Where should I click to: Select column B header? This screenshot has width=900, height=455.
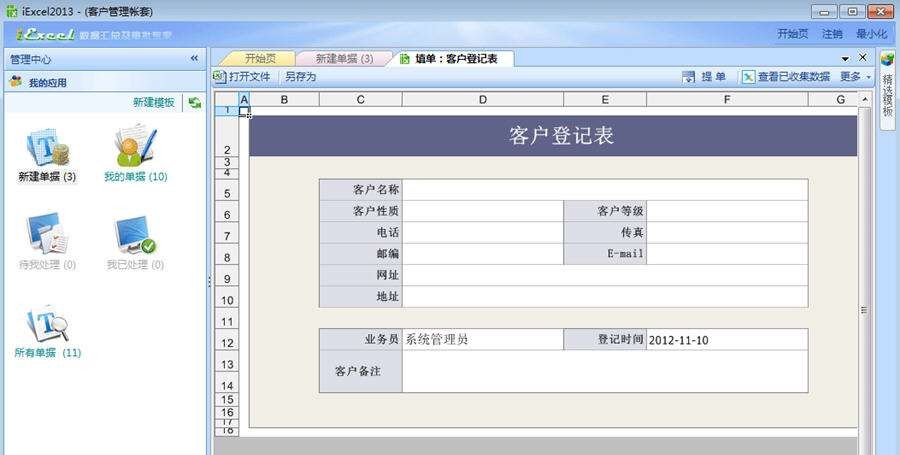[284, 99]
